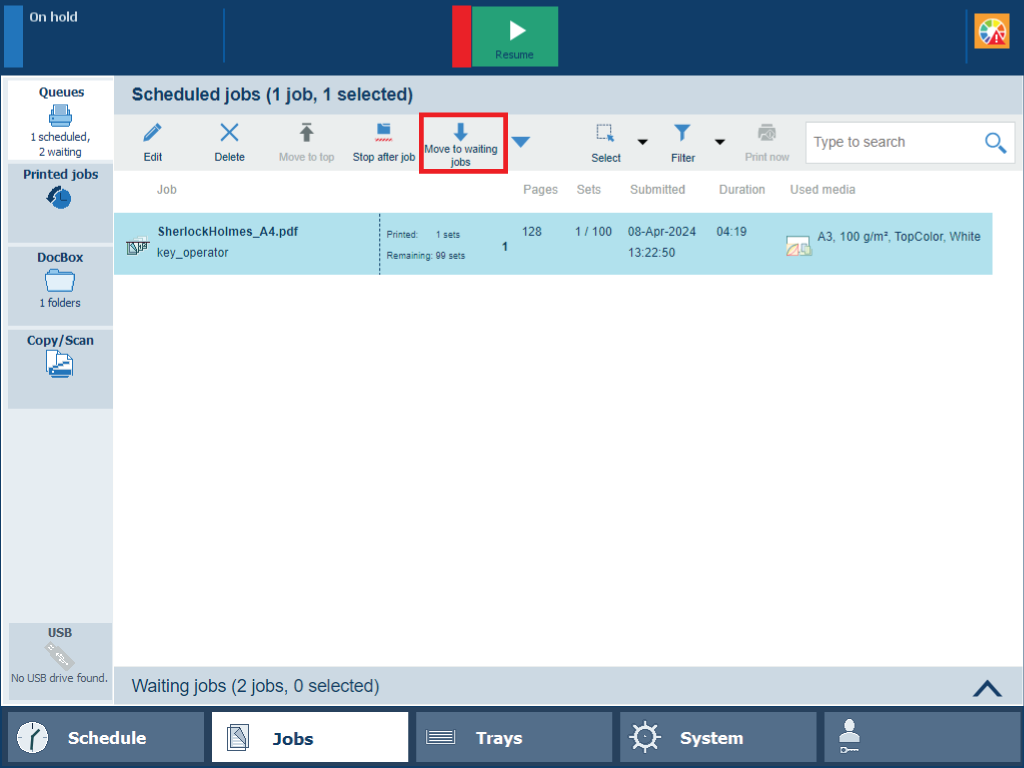Screen dimensions: 1024x768
Task: Click the Edit pencil icon
Action: click(152, 133)
